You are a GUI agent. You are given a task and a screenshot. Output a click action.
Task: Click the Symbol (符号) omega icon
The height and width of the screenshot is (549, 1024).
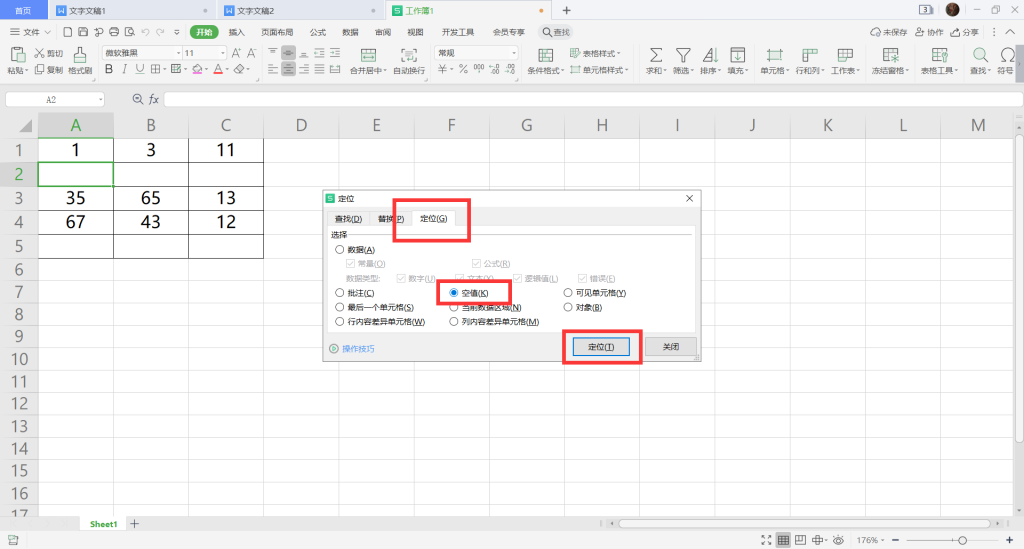click(1008, 55)
